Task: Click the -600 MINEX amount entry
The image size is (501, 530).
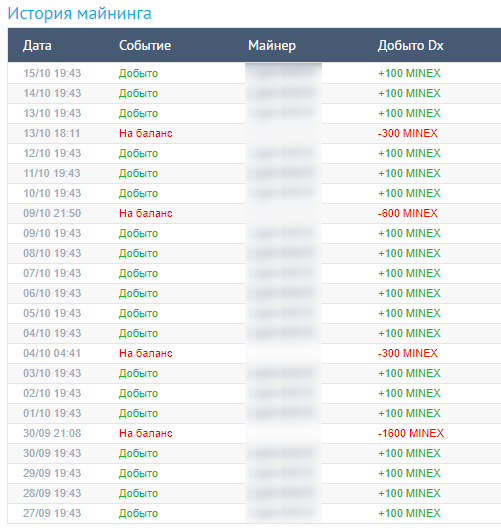Action: [408, 213]
